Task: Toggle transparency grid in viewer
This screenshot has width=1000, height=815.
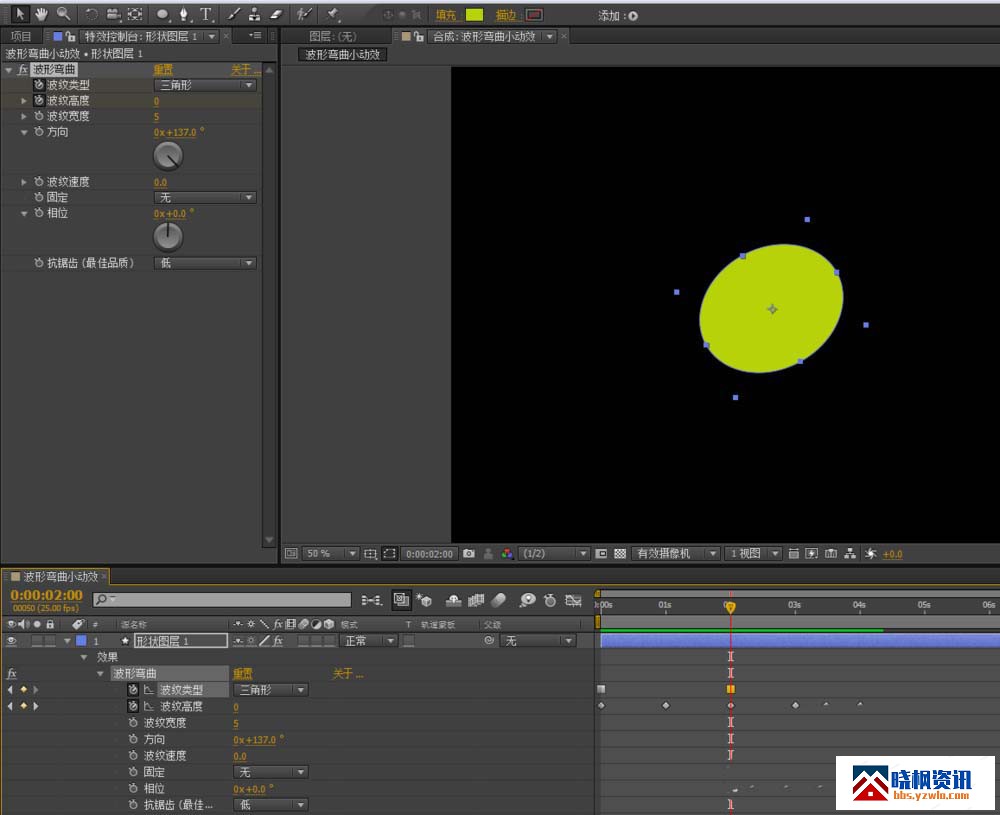Action: pyautogui.click(x=620, y=554)
